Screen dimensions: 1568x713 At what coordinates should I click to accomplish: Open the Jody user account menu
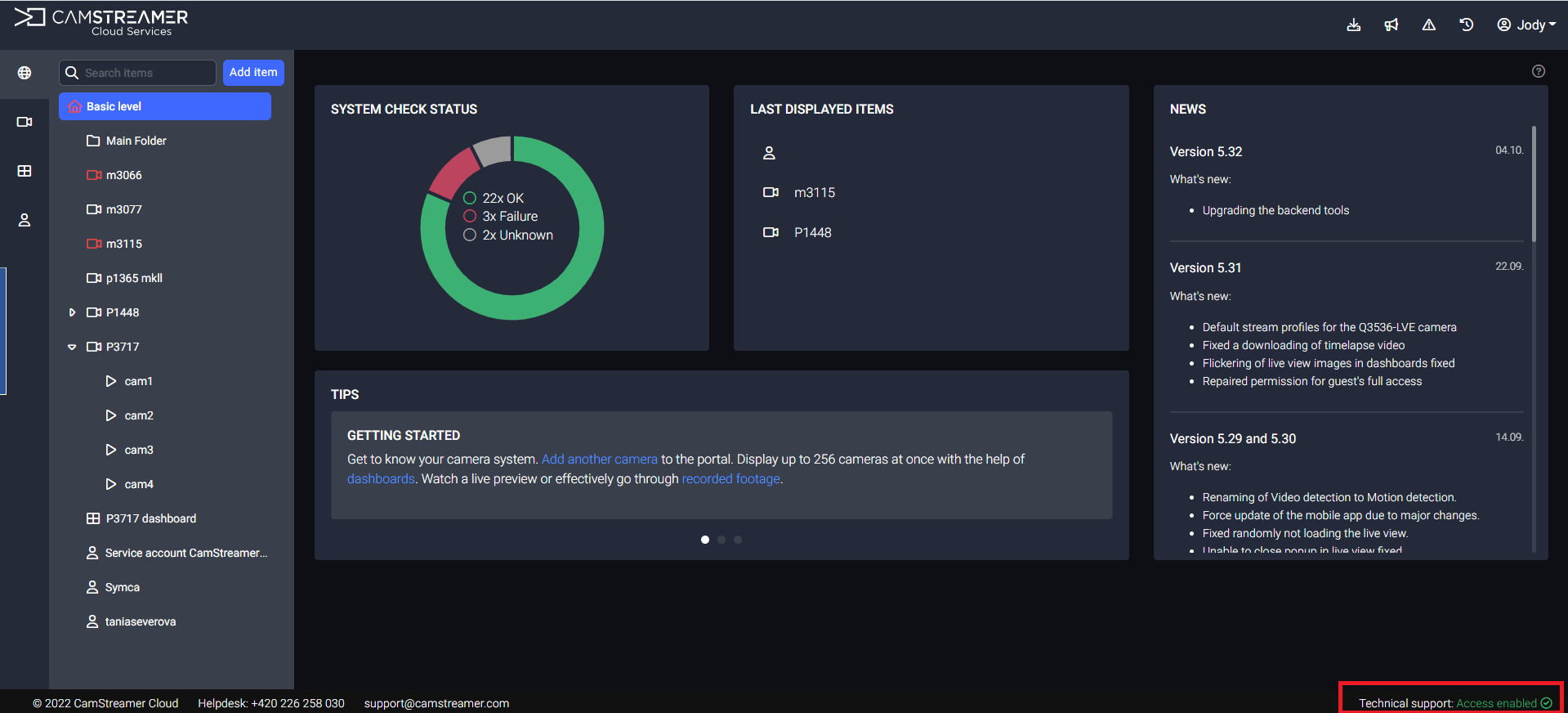point(1526,25)
